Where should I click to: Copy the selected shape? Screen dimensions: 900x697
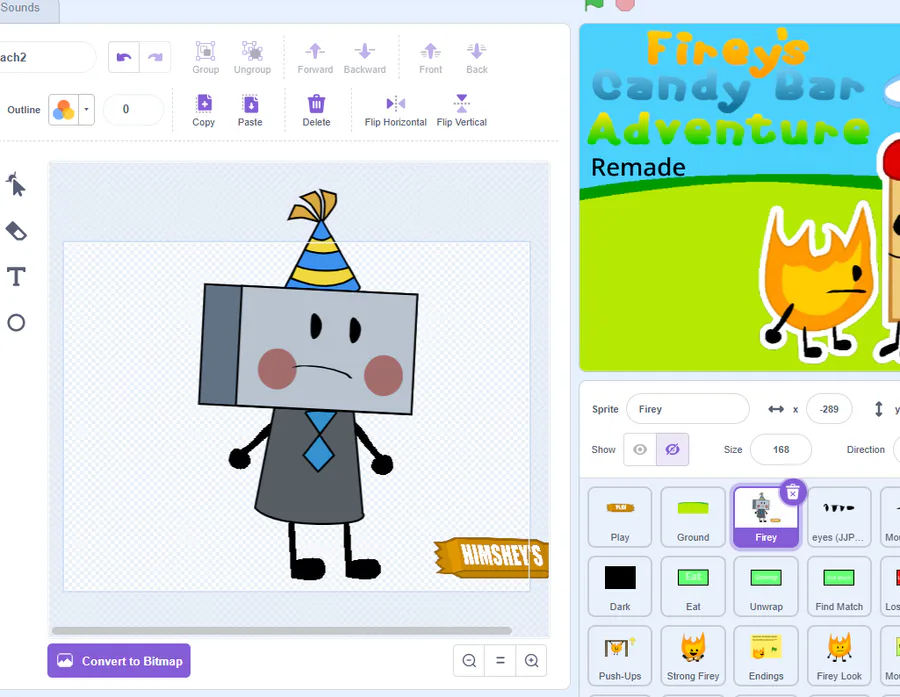[x=204, y=111]
